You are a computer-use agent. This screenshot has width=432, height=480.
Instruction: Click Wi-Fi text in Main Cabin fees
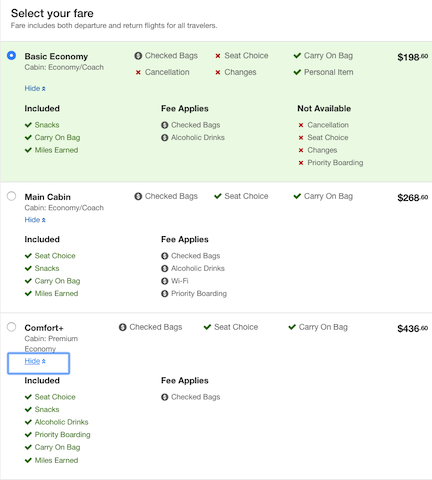[x=180, y=281]
